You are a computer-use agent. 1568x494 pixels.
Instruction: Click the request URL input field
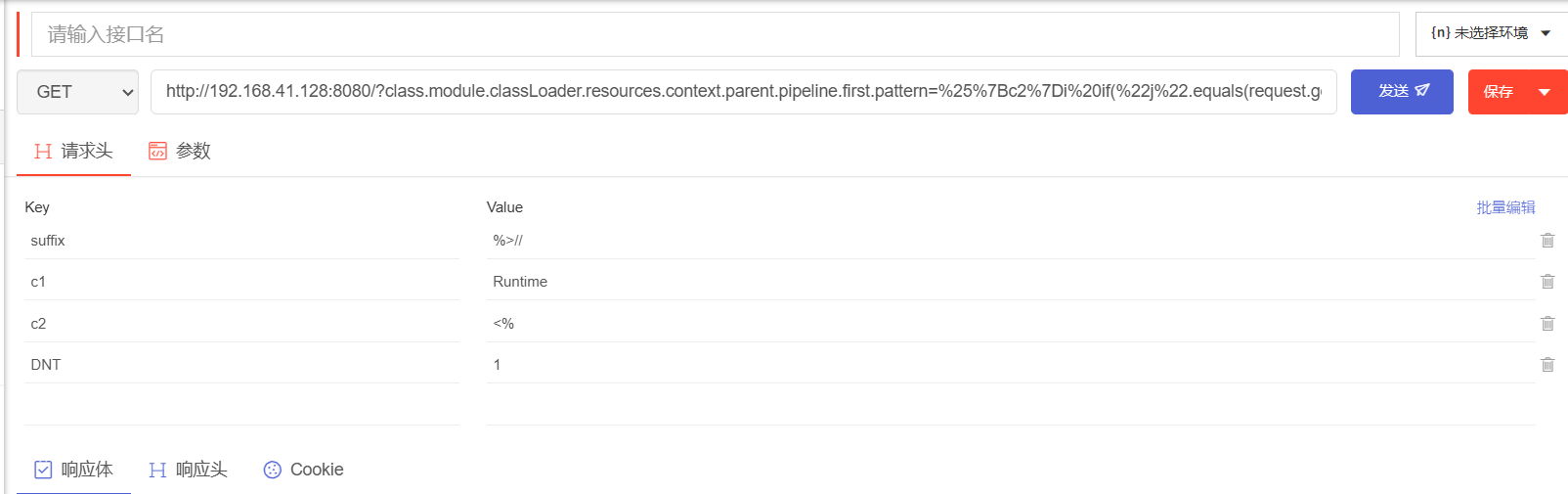[x=743, y=92]
